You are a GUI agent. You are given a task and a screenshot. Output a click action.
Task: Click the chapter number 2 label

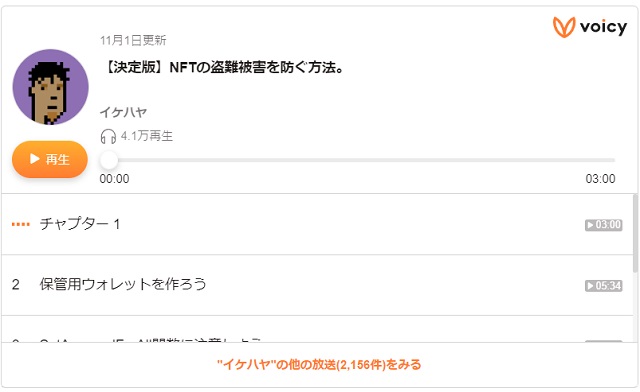pos(16,285)
